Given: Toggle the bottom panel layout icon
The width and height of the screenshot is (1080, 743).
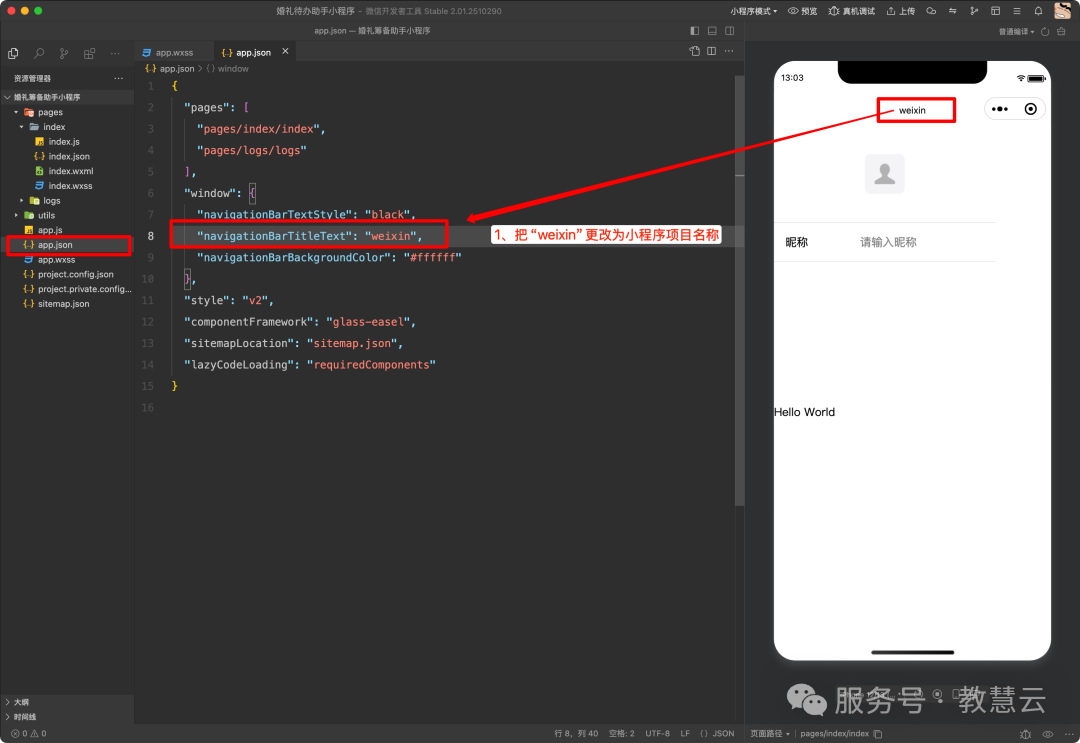Looking at the screenshot, I should tap(712, 31).
